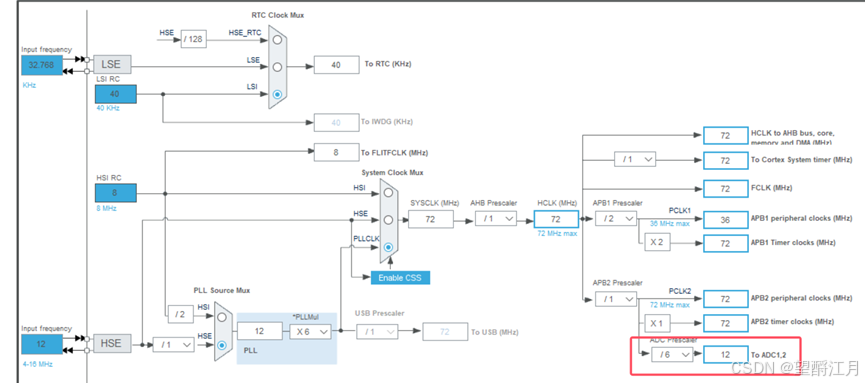Click the APB1 peripheral clocks 36 box
Screen dimensions: 865x383
pos(725,219)
